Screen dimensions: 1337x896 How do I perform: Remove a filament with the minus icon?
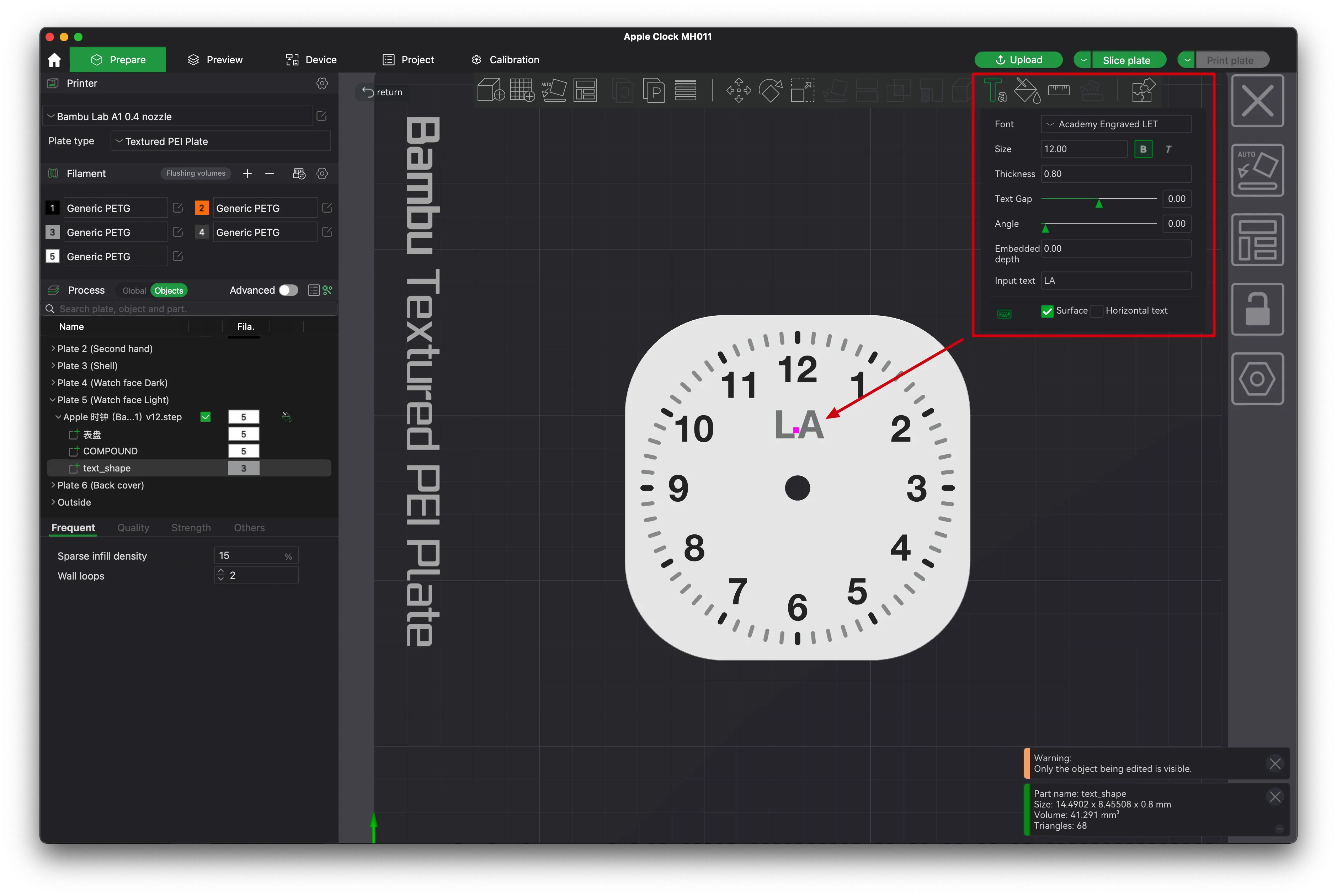[270, 173]
